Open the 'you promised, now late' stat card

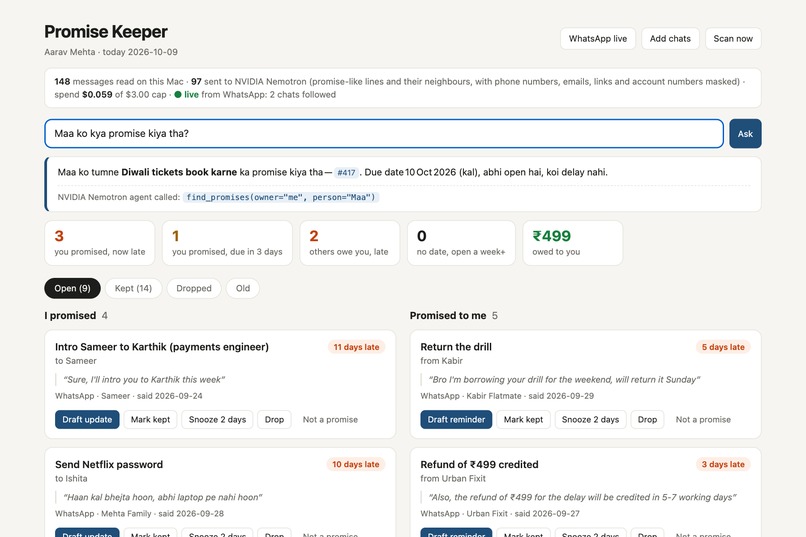[x=100, y=243]
